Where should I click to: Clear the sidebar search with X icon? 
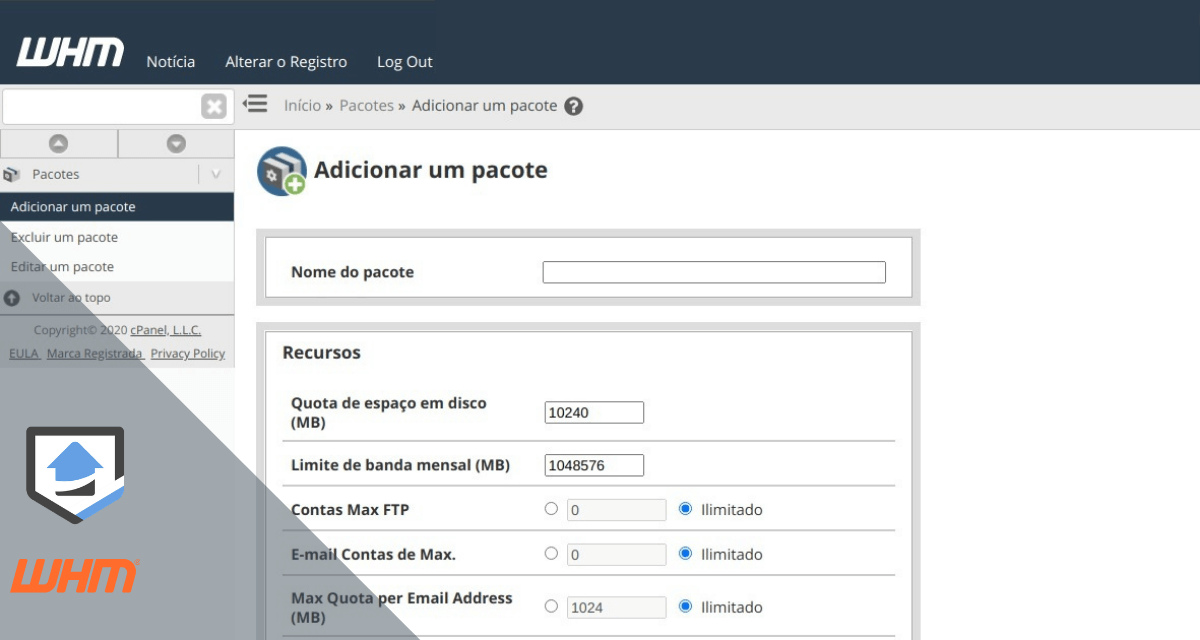point(214,106)
